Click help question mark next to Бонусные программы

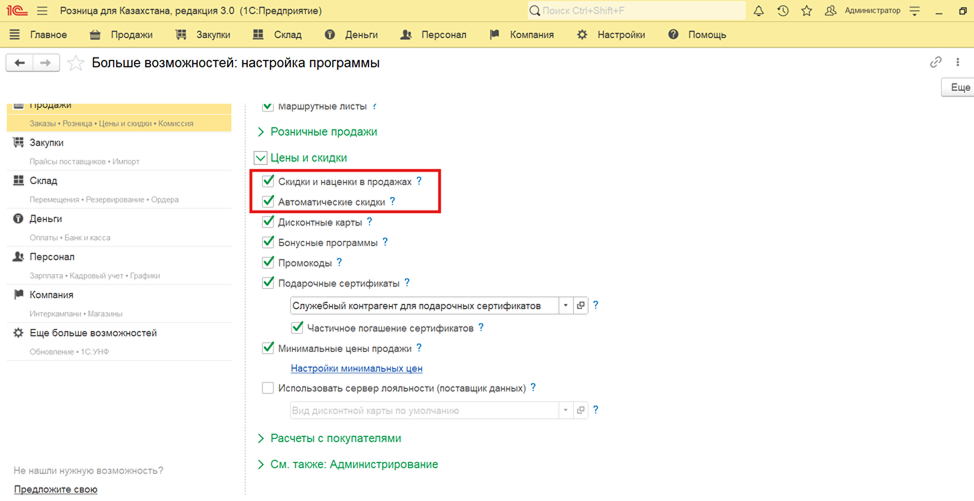click(x=385, y=242)
